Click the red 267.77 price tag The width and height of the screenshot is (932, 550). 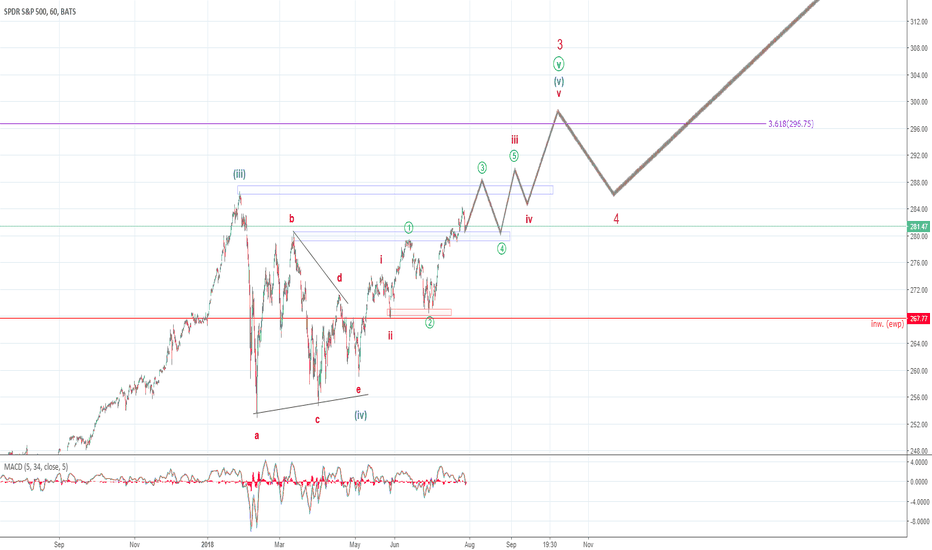point(919,319)
